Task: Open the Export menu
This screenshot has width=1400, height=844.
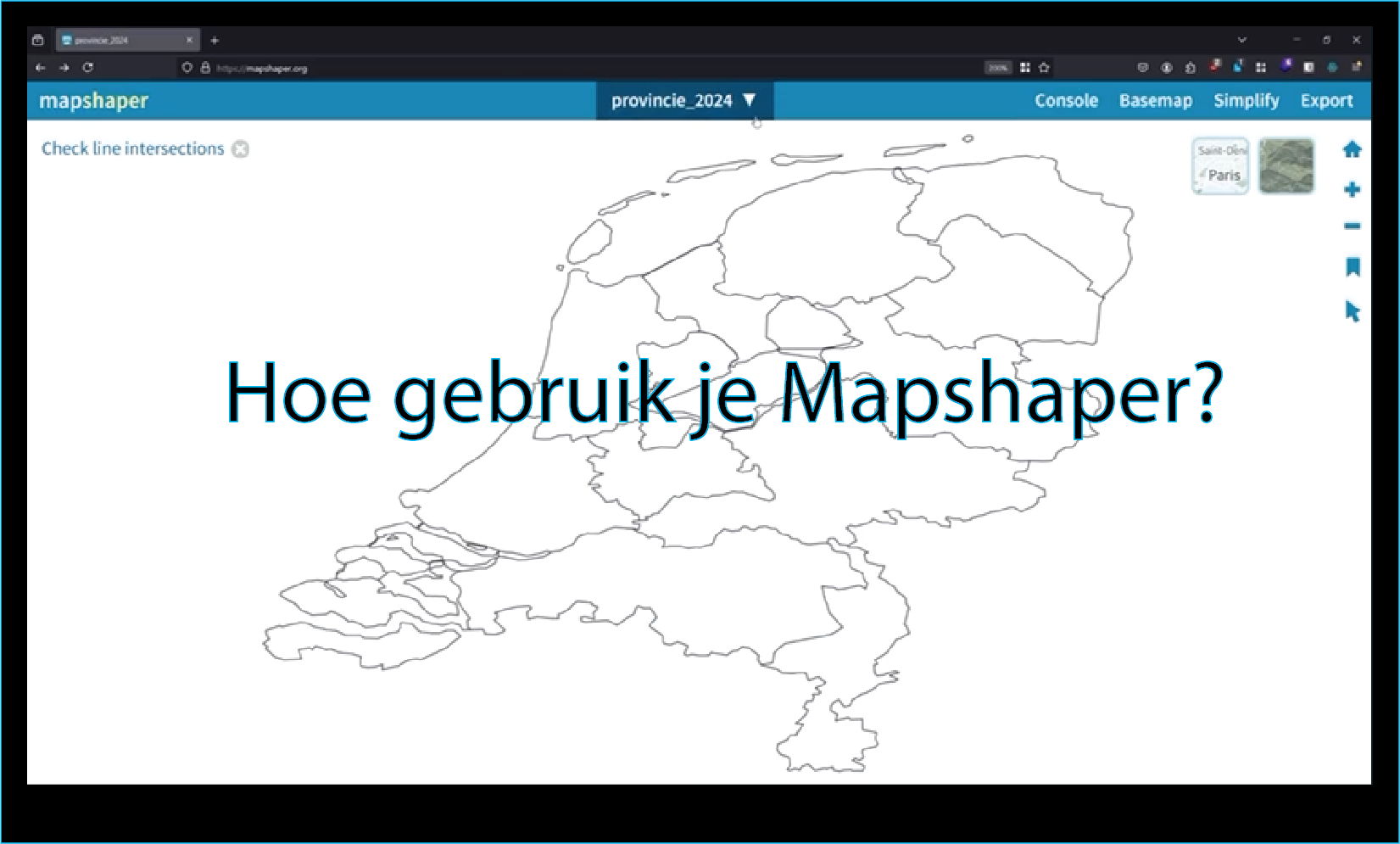Action: [1326, 100]
